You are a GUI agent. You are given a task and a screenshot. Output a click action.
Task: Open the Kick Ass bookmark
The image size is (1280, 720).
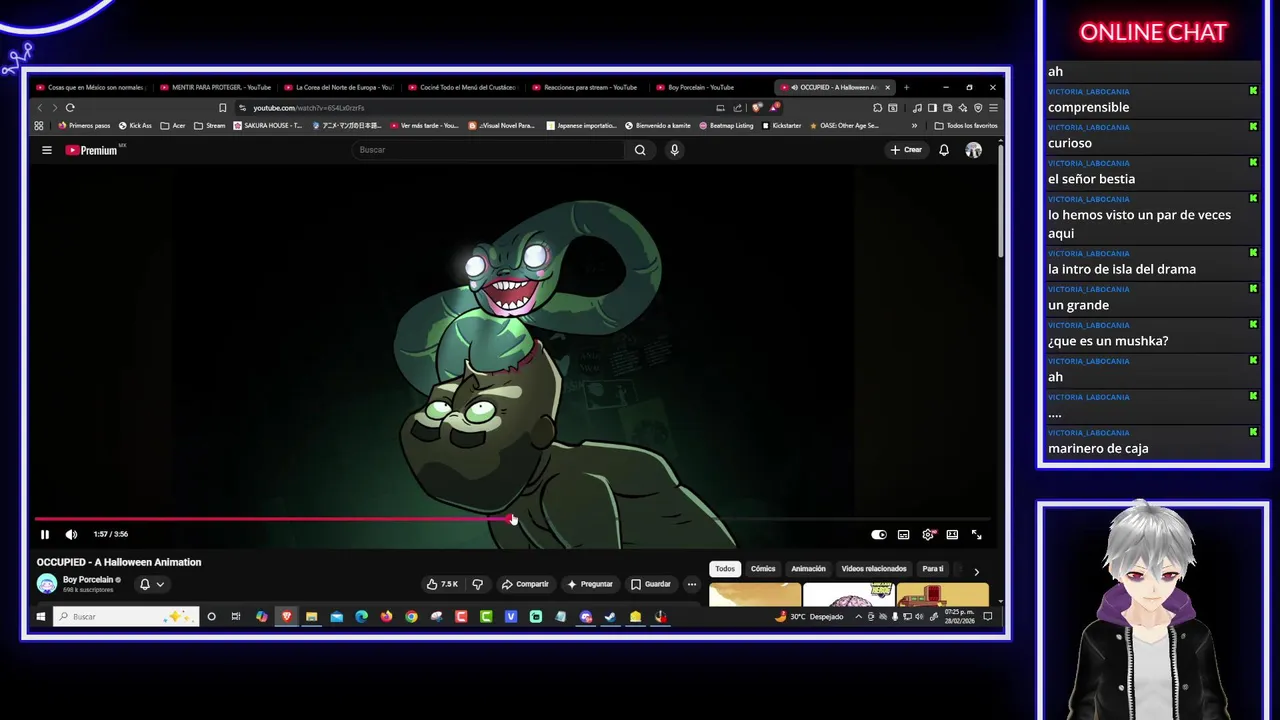coord(135,125)
